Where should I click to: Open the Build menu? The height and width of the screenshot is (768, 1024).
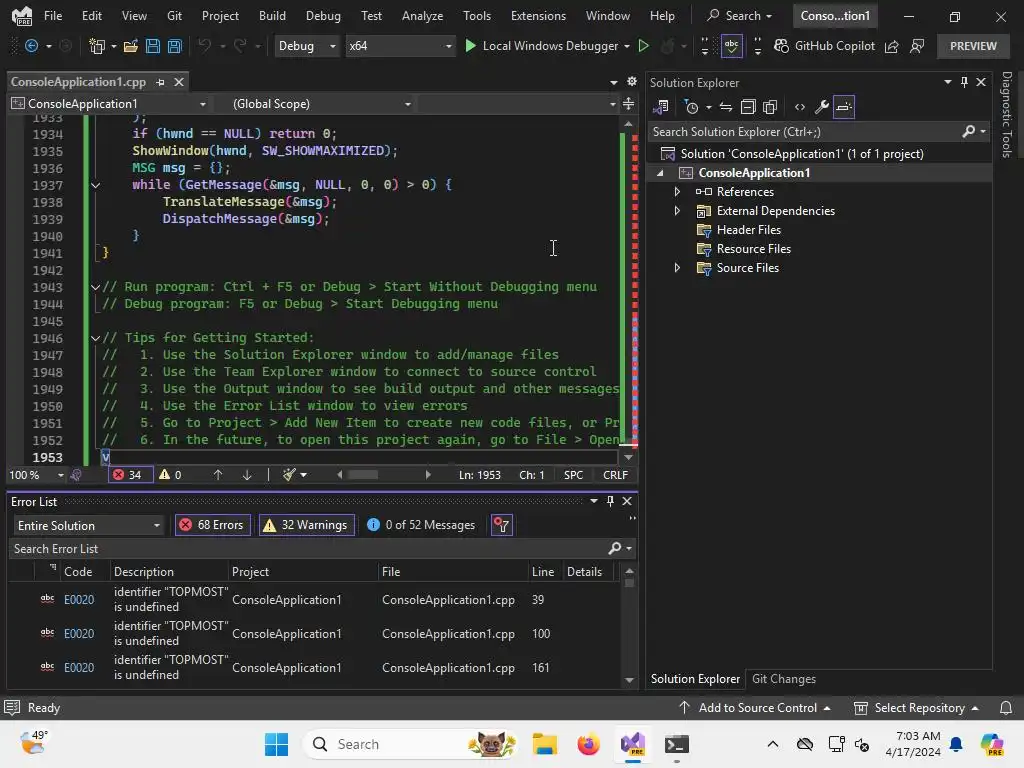click(x=272, y=16)
